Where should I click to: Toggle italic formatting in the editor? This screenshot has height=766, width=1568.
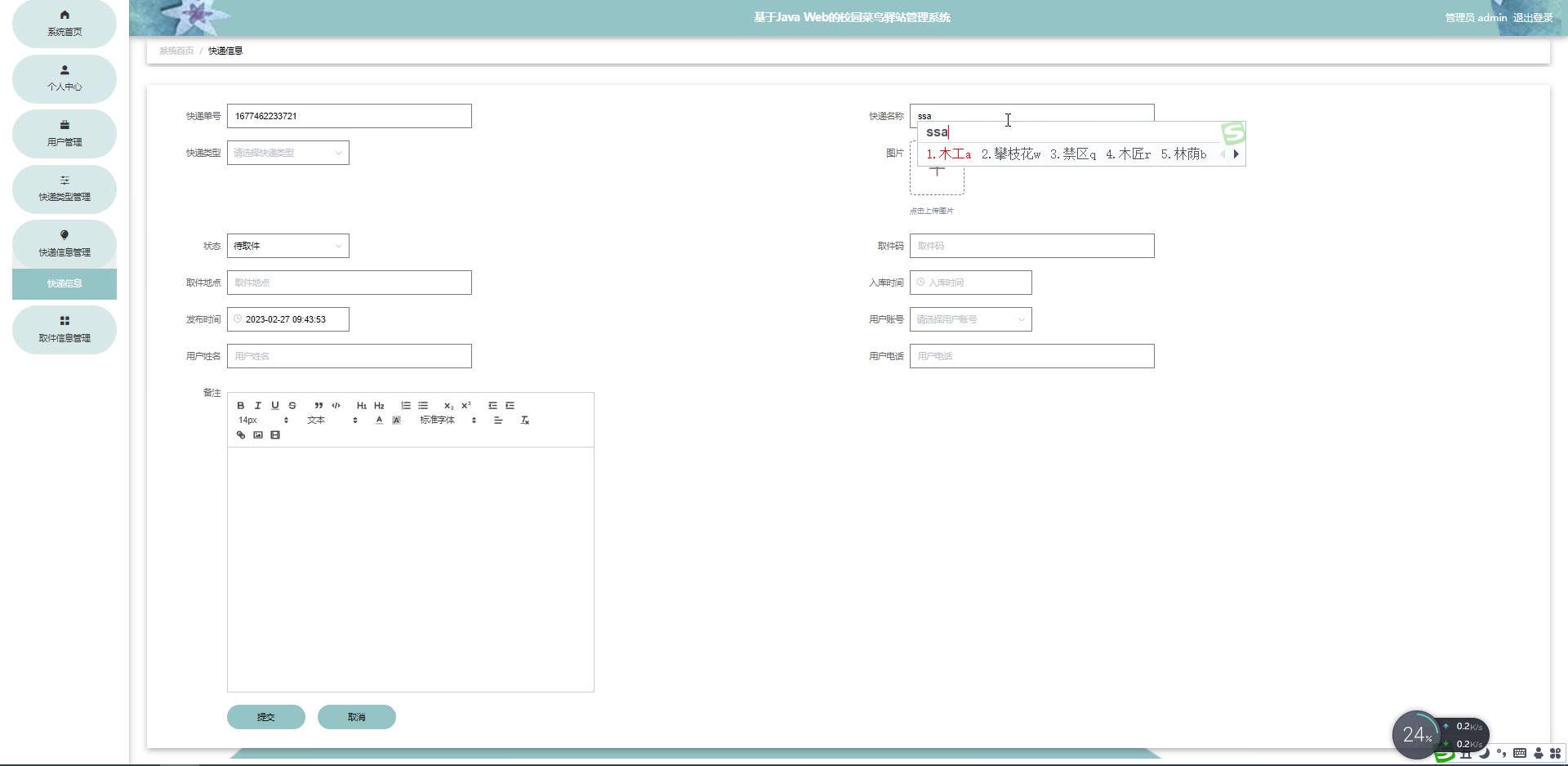click(258, 406)
